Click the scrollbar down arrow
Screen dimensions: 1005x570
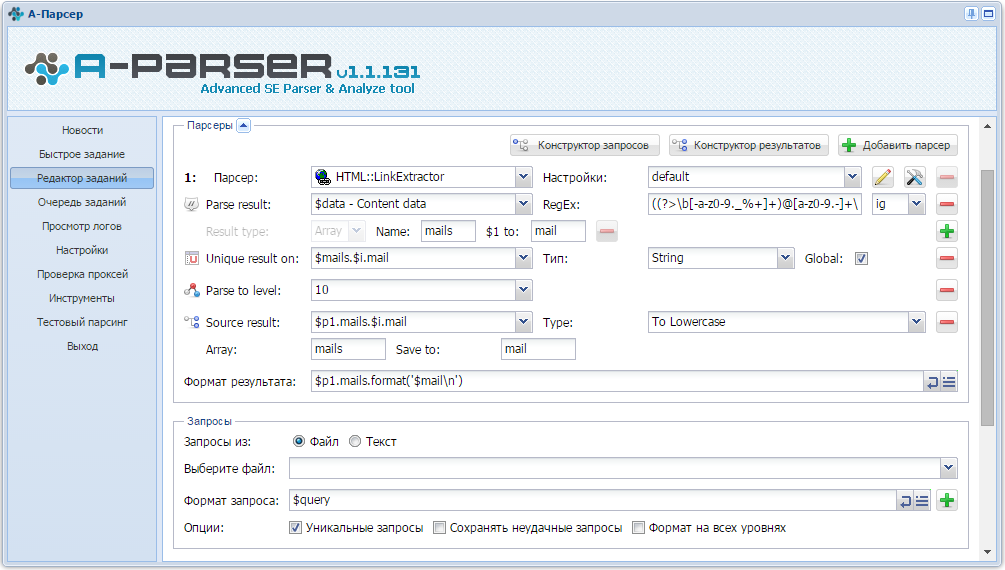click(987, 552)
